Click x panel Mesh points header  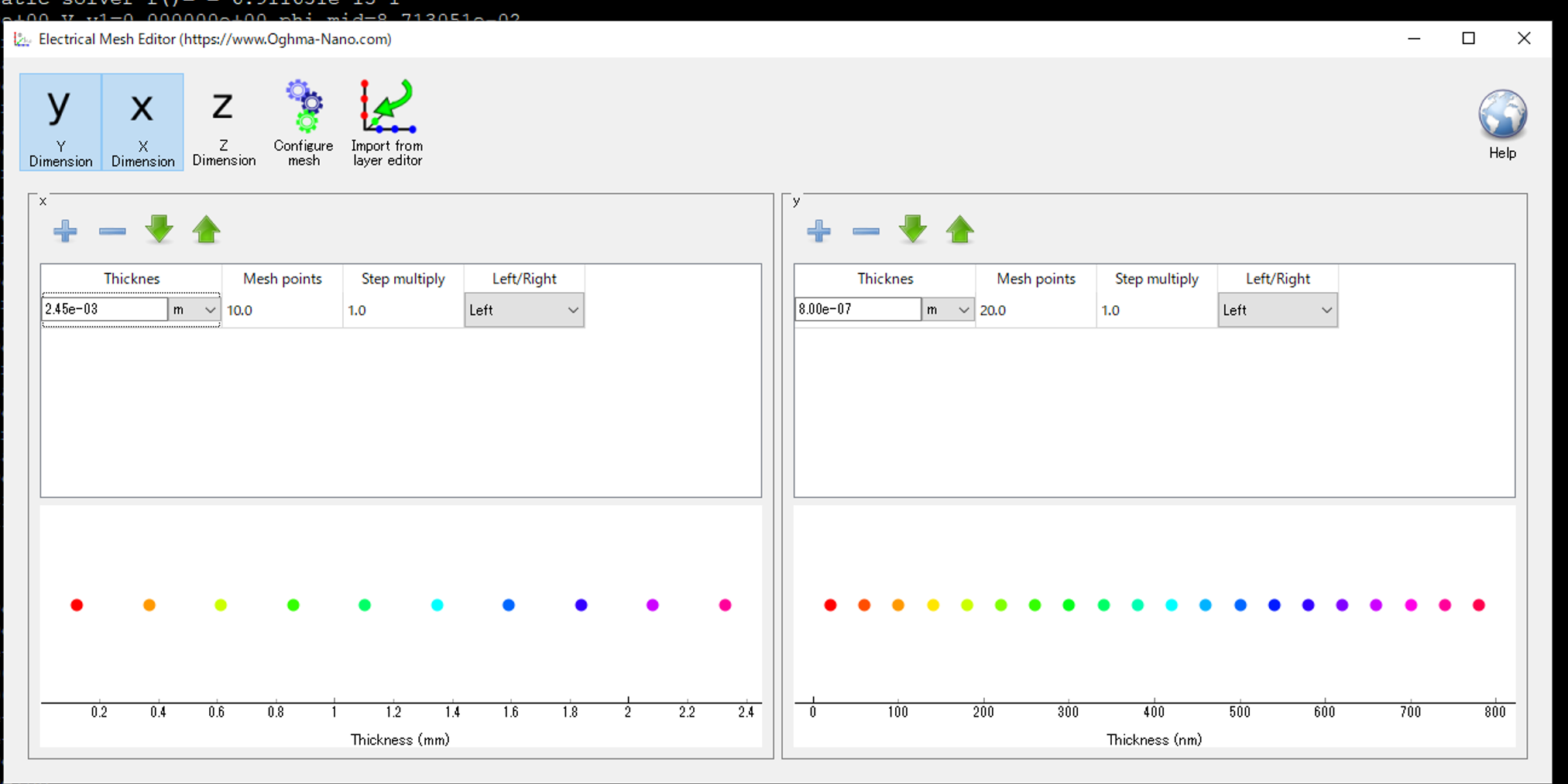(283, 279)
